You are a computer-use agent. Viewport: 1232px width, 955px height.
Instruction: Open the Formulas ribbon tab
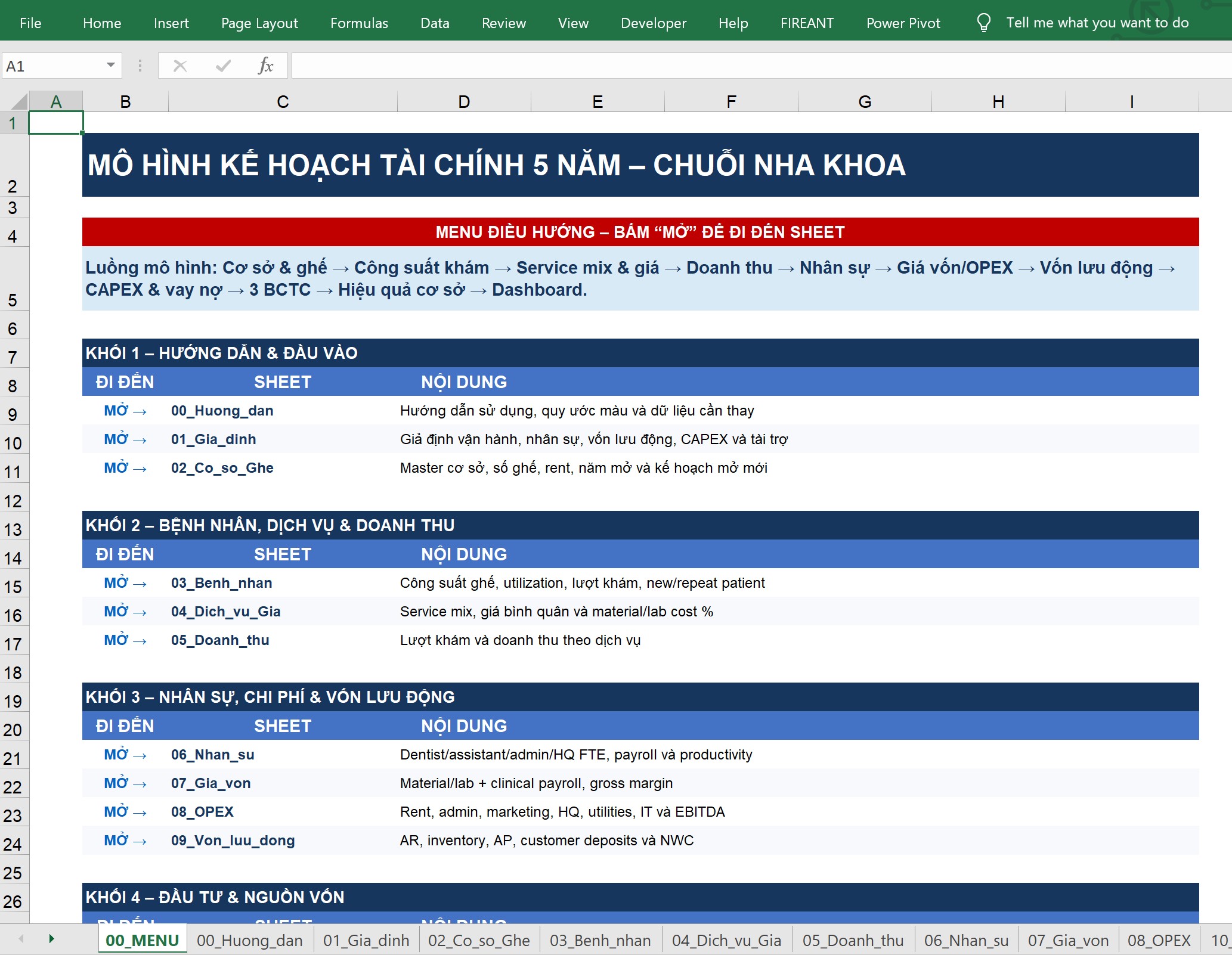pos(359,23)
